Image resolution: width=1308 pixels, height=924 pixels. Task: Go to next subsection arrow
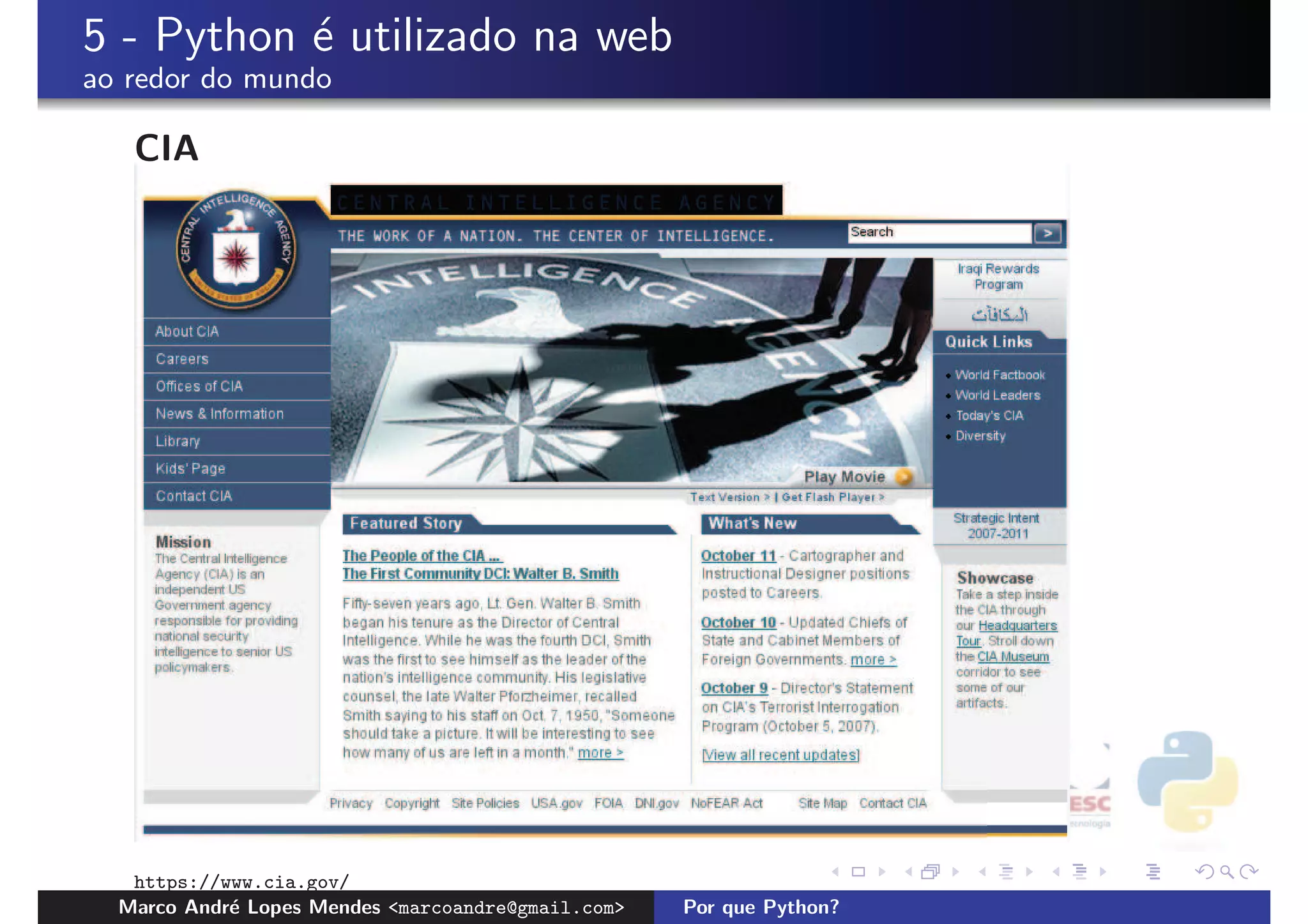1030,872
